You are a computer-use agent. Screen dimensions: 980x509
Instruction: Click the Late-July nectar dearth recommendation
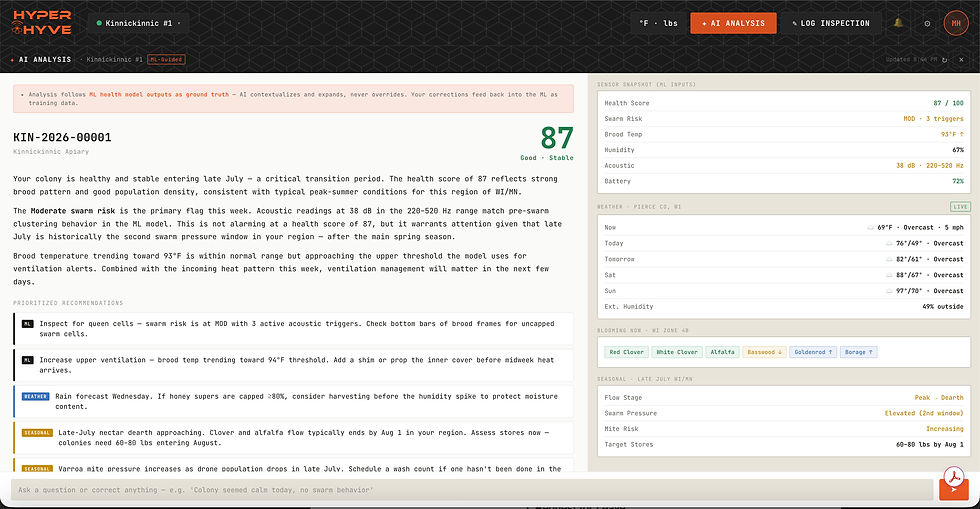coord(293,438)
